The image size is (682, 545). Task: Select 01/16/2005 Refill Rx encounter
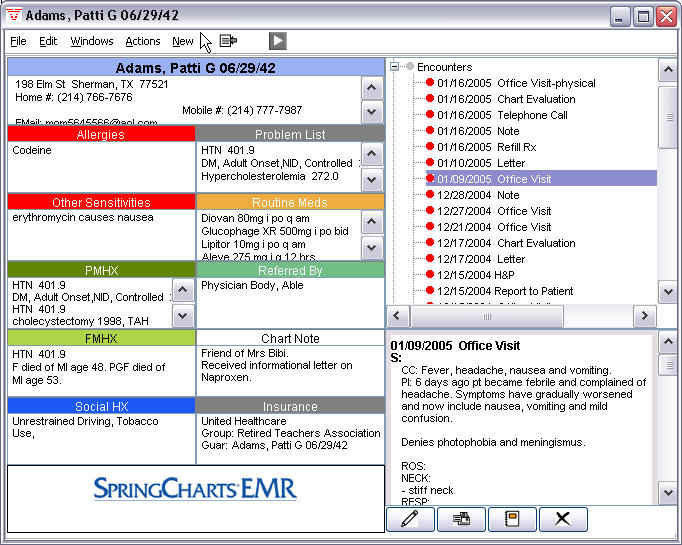pos(481,147)
